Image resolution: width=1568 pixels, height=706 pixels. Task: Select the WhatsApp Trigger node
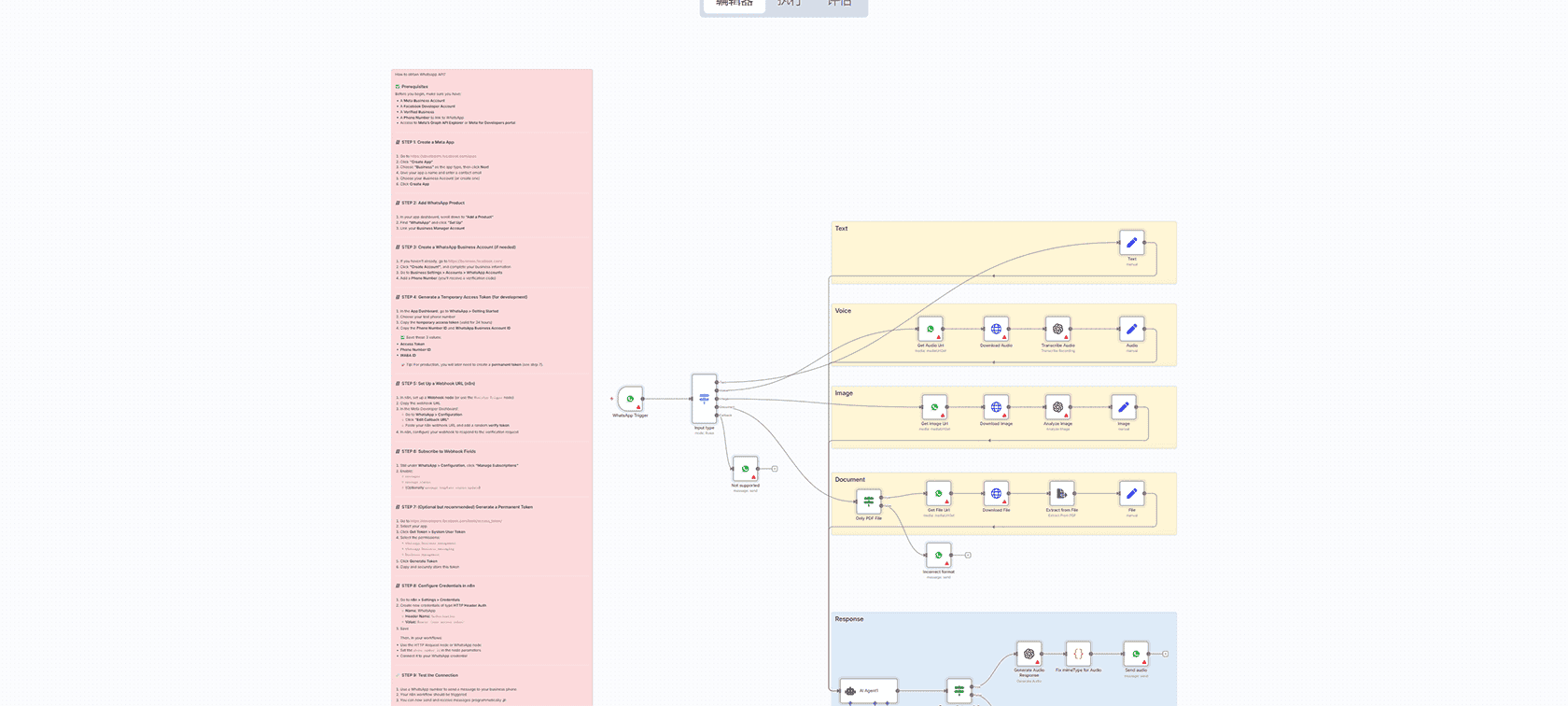click(x=630, y=399)
